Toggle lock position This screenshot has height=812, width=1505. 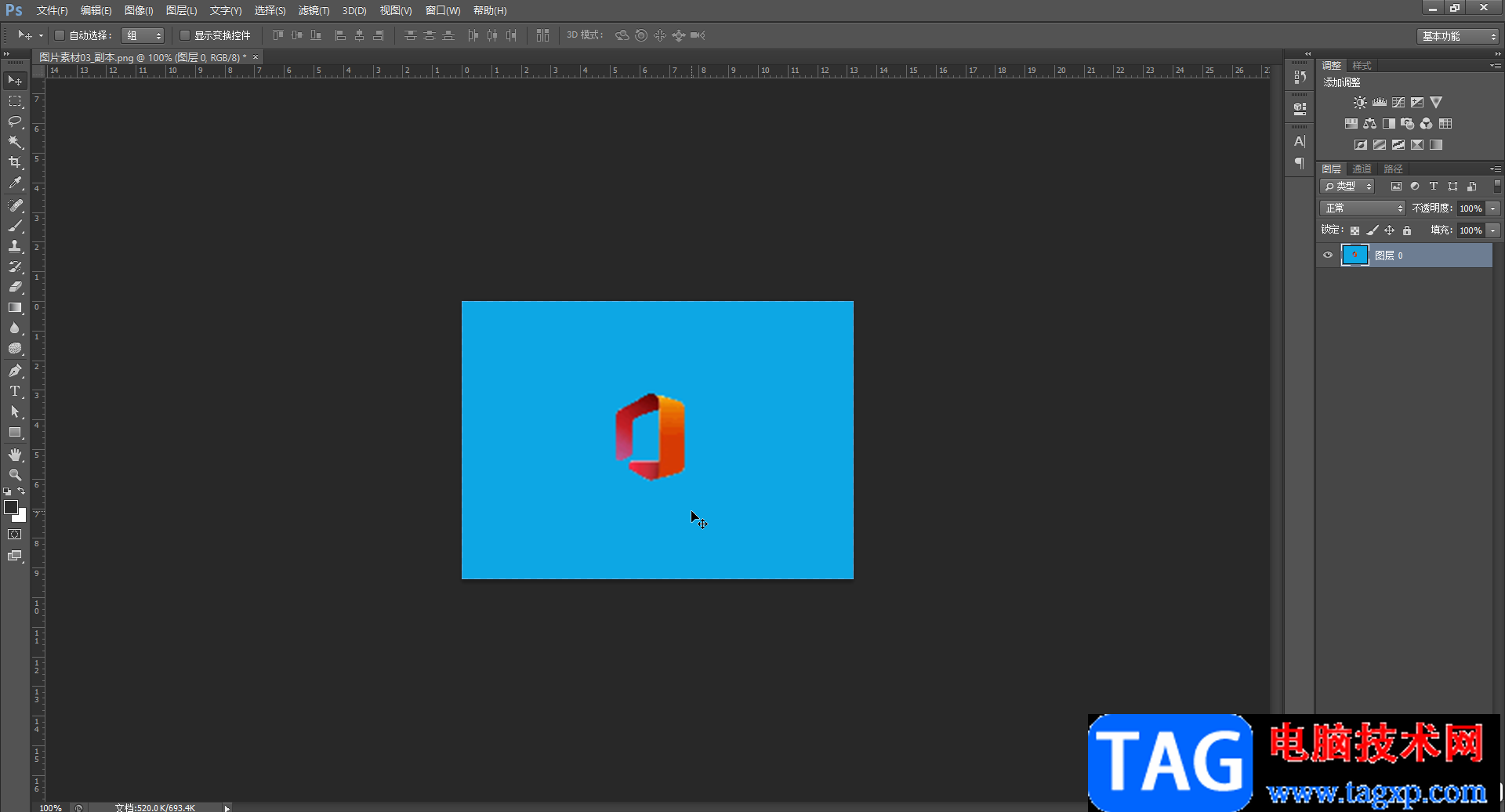coord(1389,230)
